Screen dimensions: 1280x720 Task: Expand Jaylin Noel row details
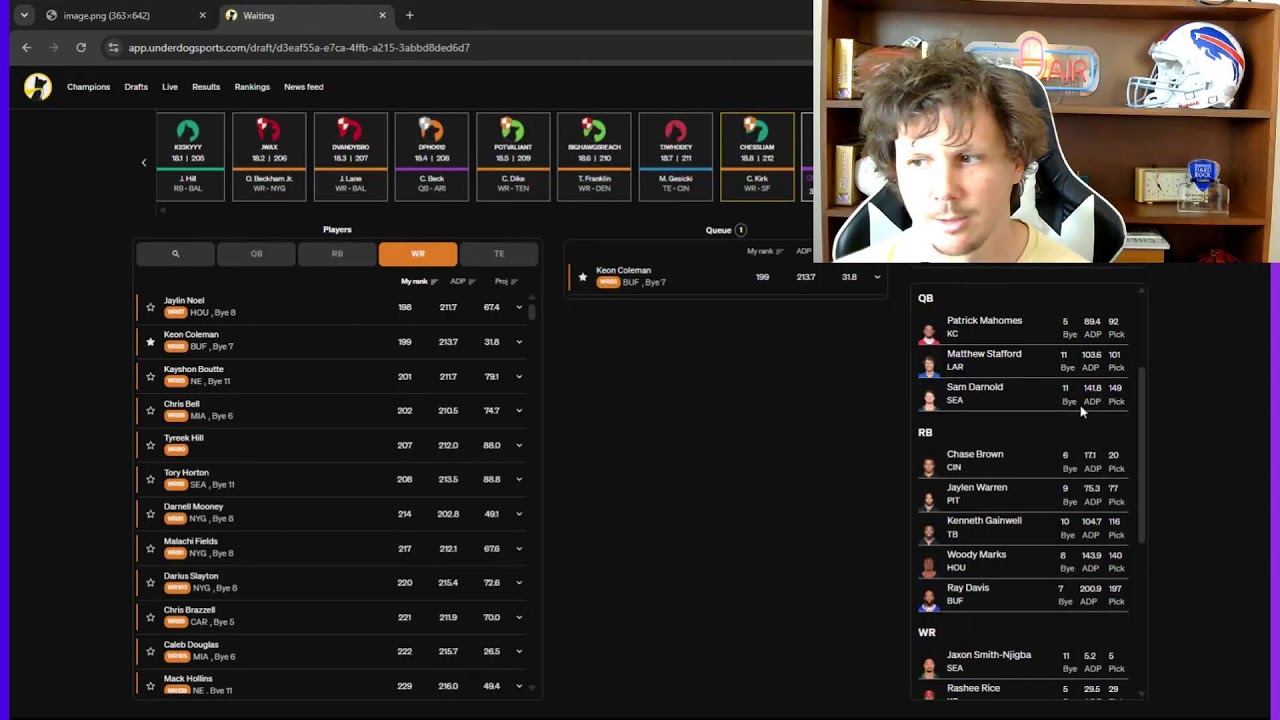coord(519,308)
